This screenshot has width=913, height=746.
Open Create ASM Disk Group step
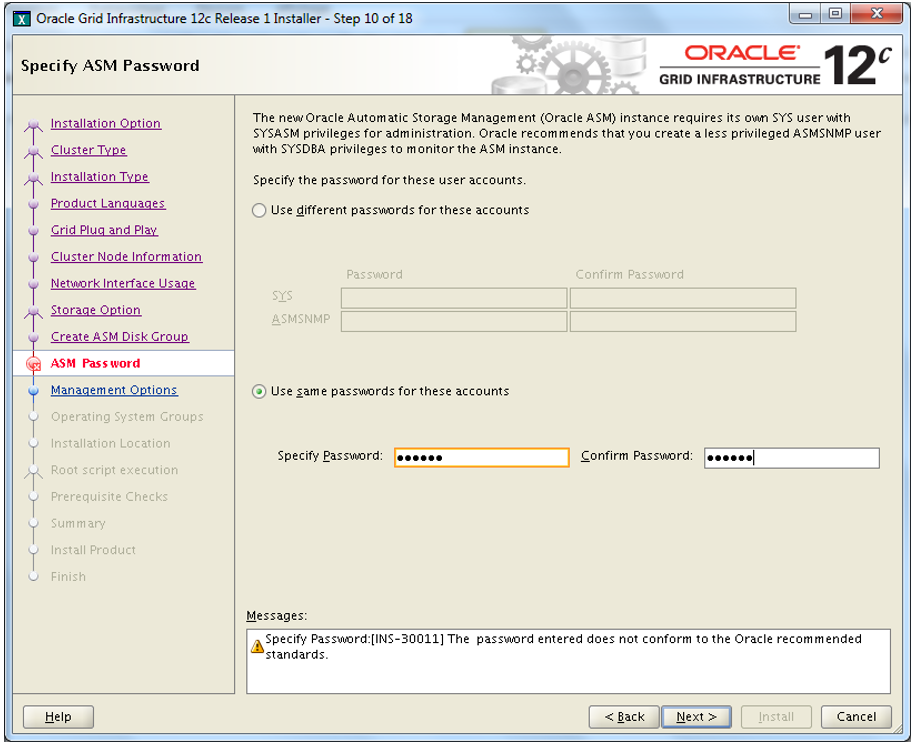click(x=119, y=337)
